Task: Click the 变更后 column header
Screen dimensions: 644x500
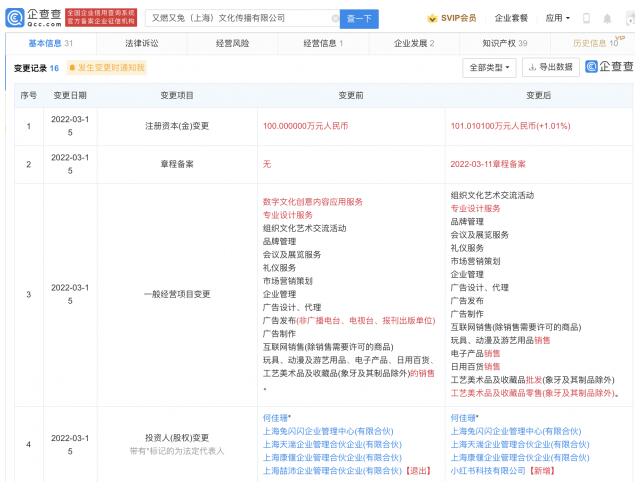Action: 538,95
